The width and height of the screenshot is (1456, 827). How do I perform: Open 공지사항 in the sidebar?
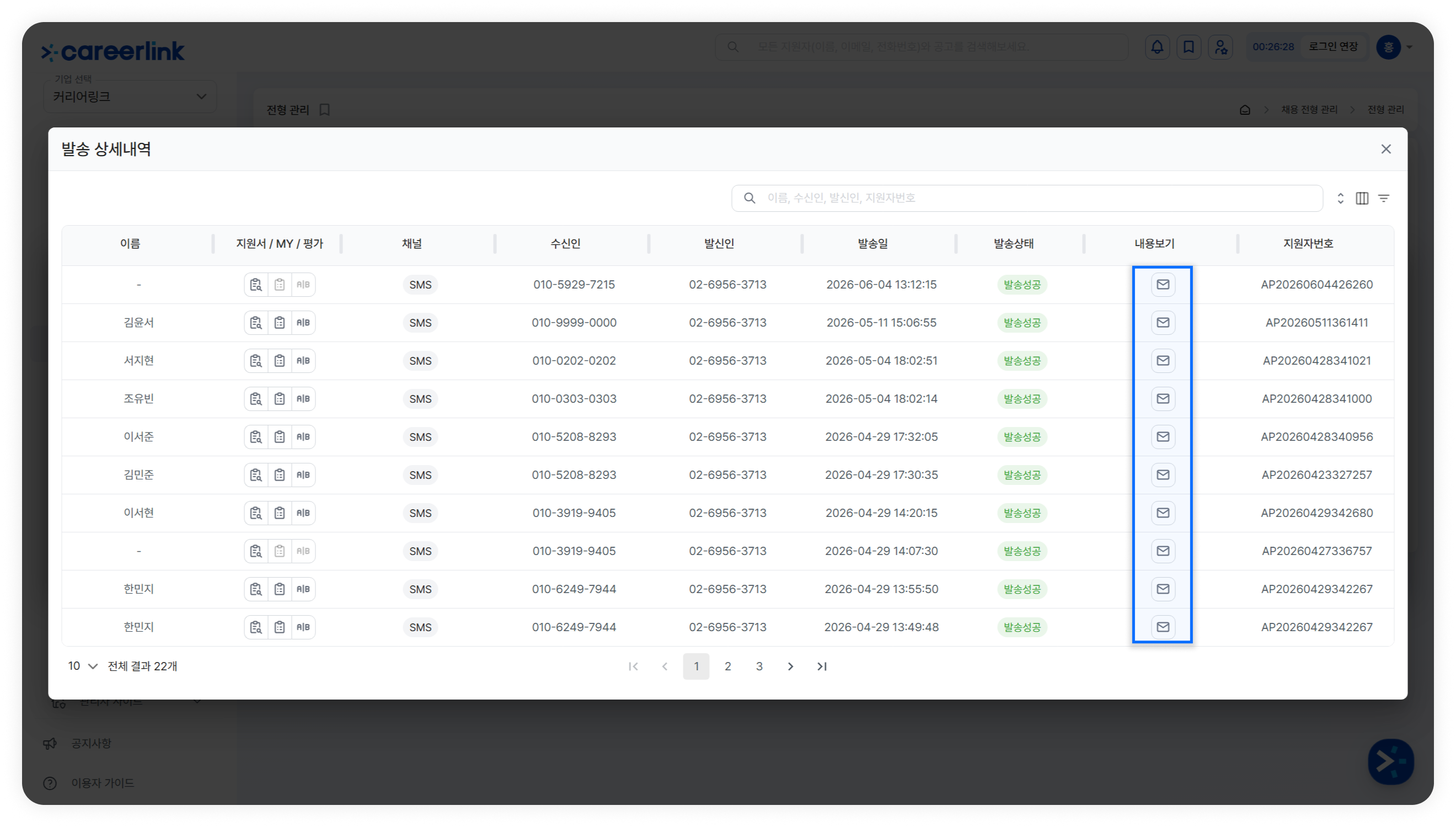pos(91,744)
